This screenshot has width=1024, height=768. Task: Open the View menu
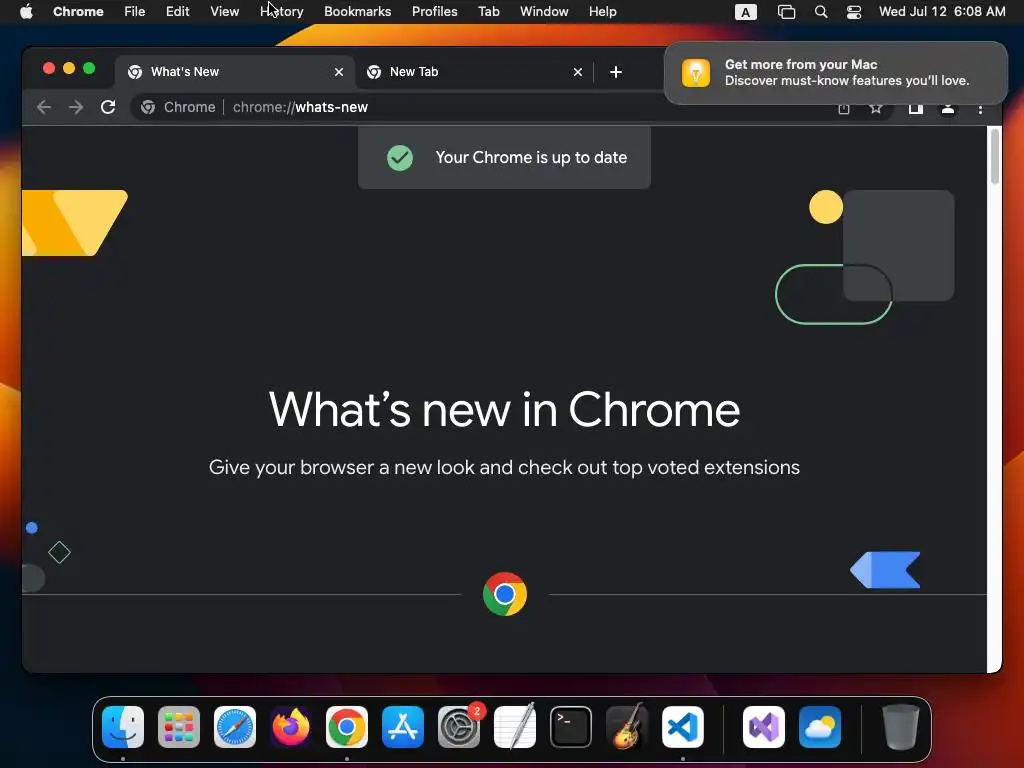tap(224, 11)
